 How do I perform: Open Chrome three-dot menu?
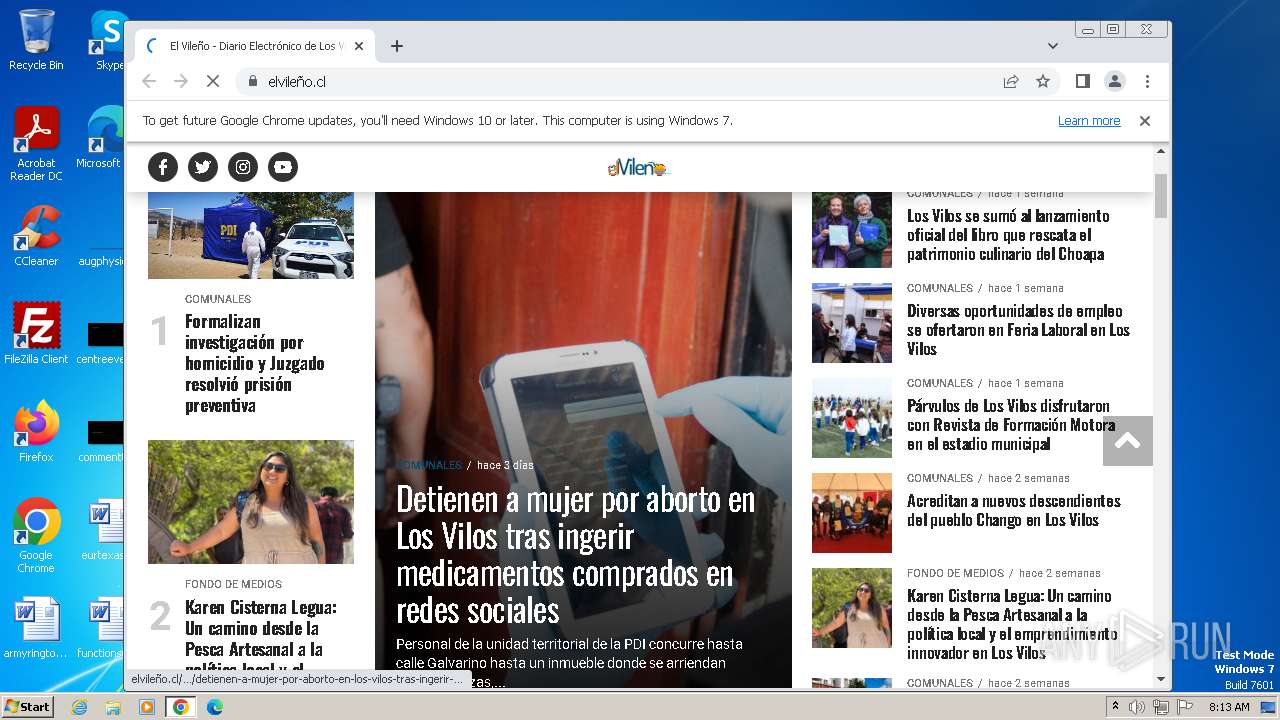click(x=1147, y=81)
